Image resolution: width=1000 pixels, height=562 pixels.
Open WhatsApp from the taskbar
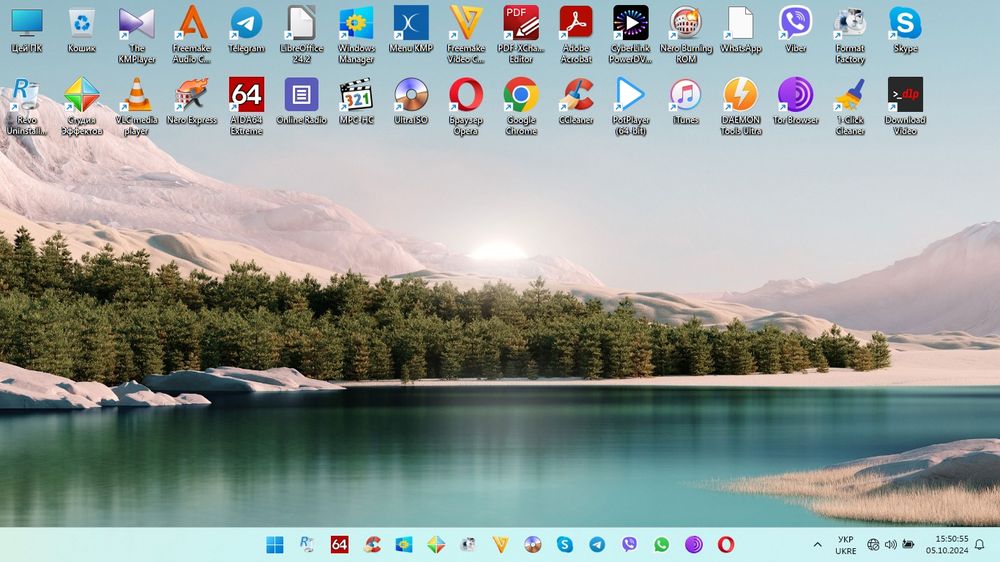click(661, 545)
